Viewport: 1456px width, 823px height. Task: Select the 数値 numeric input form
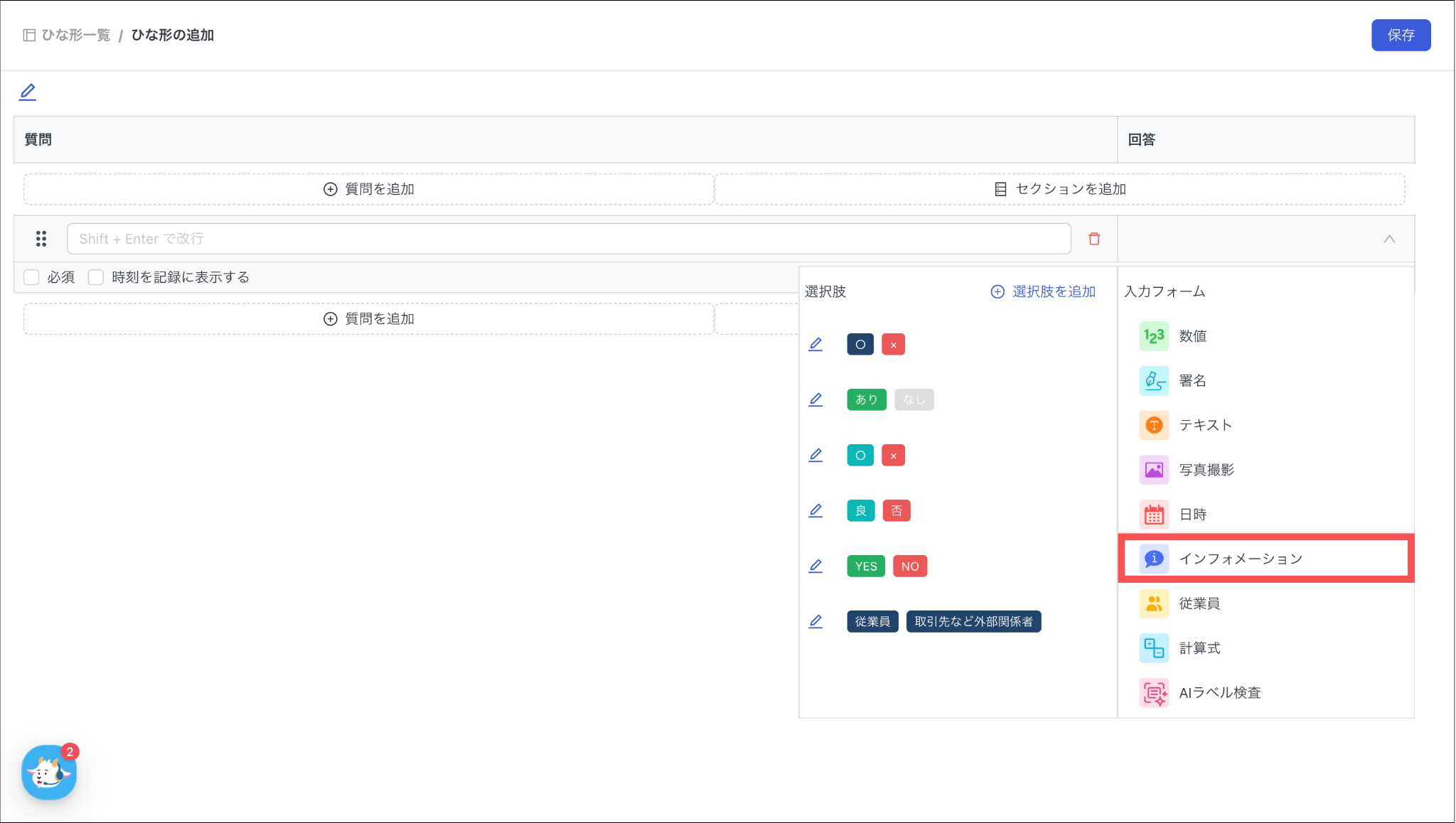[x=1192, y=336]
